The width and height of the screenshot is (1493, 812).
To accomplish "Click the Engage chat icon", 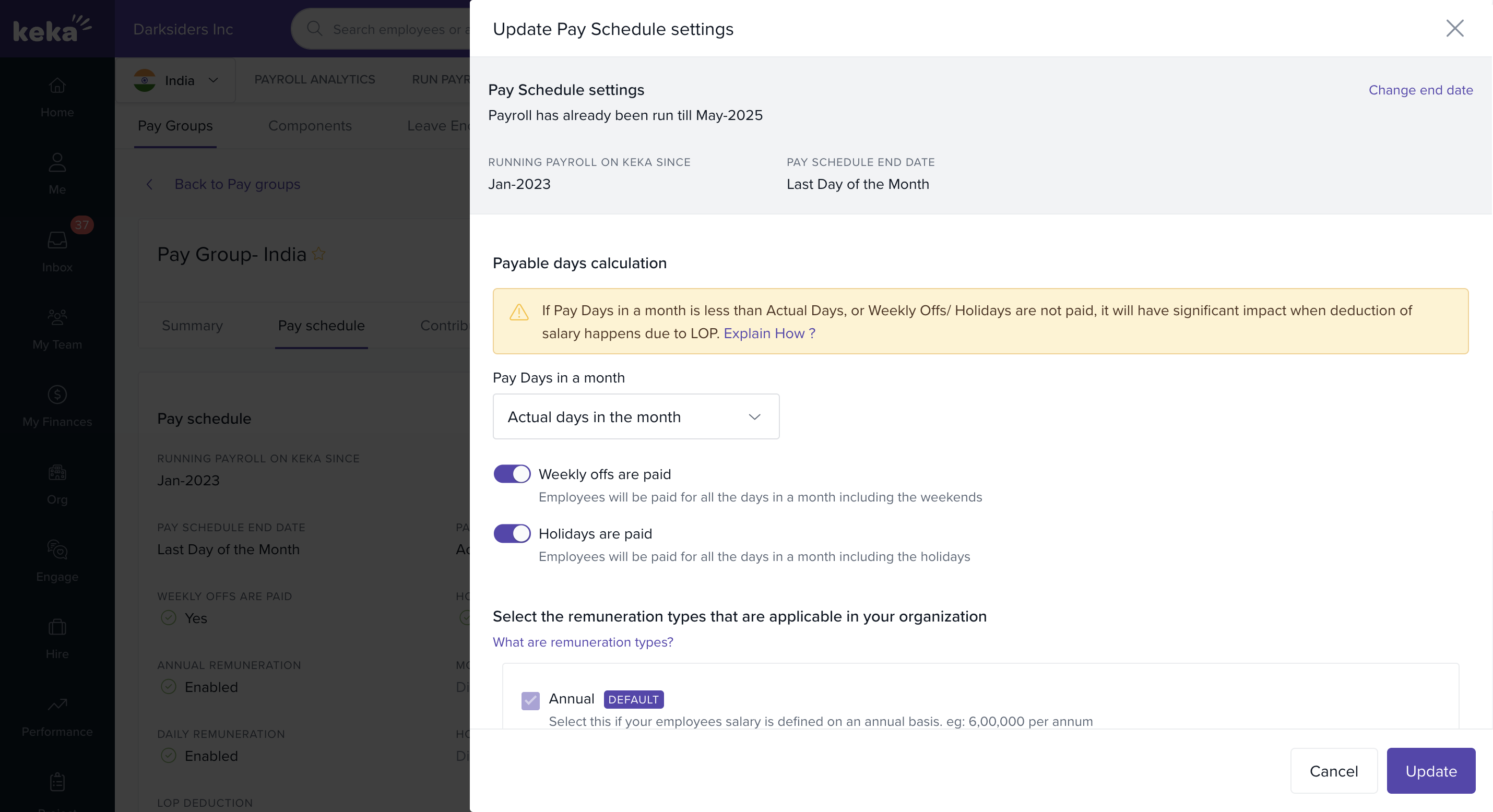I will click(57, 550).
